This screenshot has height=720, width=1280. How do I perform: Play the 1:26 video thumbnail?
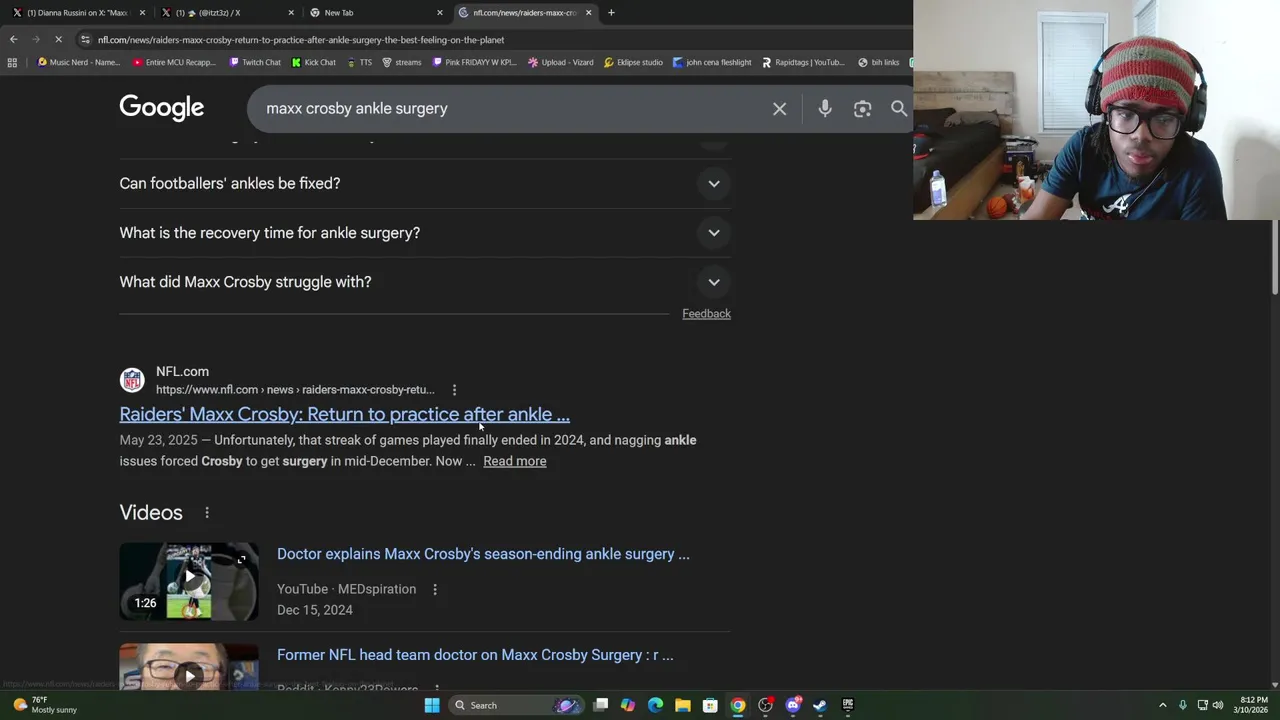tap(189, 582)
